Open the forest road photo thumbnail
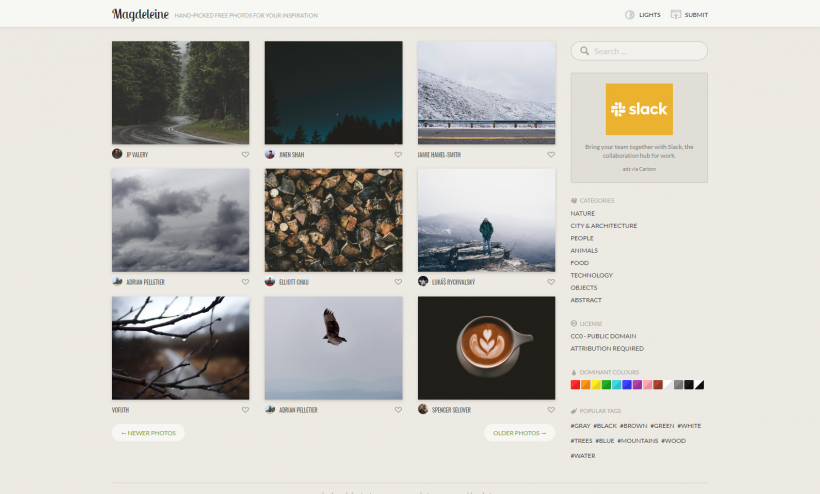 coord(180,93)
